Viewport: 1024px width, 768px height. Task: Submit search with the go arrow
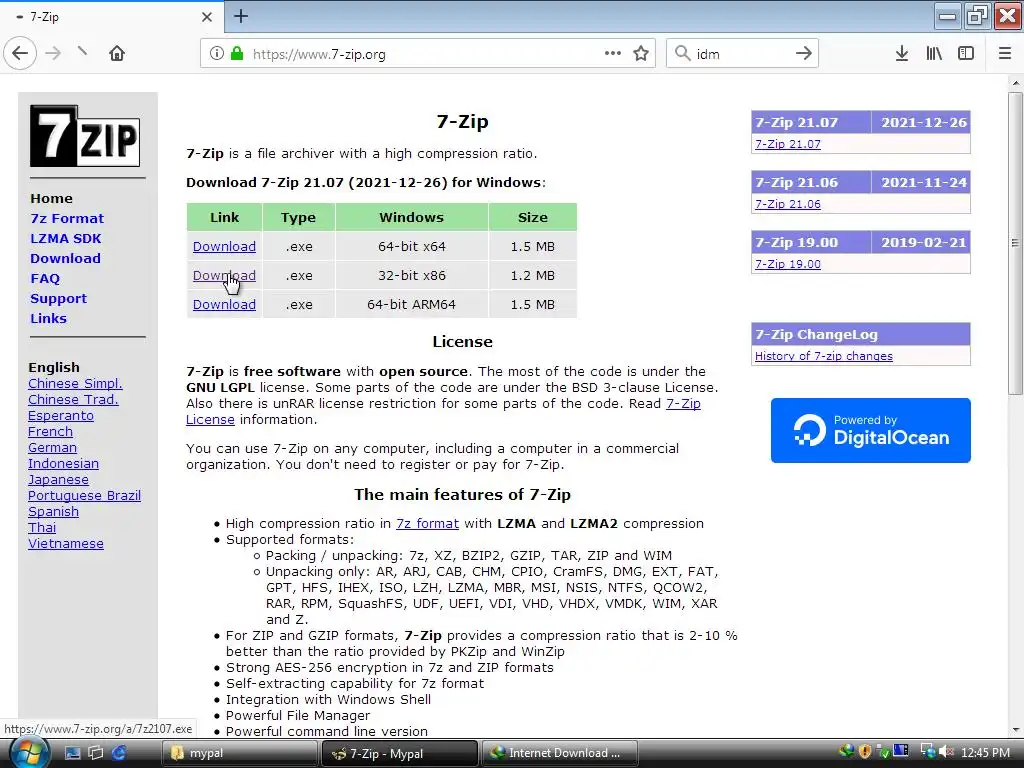(x=804, y=54)
